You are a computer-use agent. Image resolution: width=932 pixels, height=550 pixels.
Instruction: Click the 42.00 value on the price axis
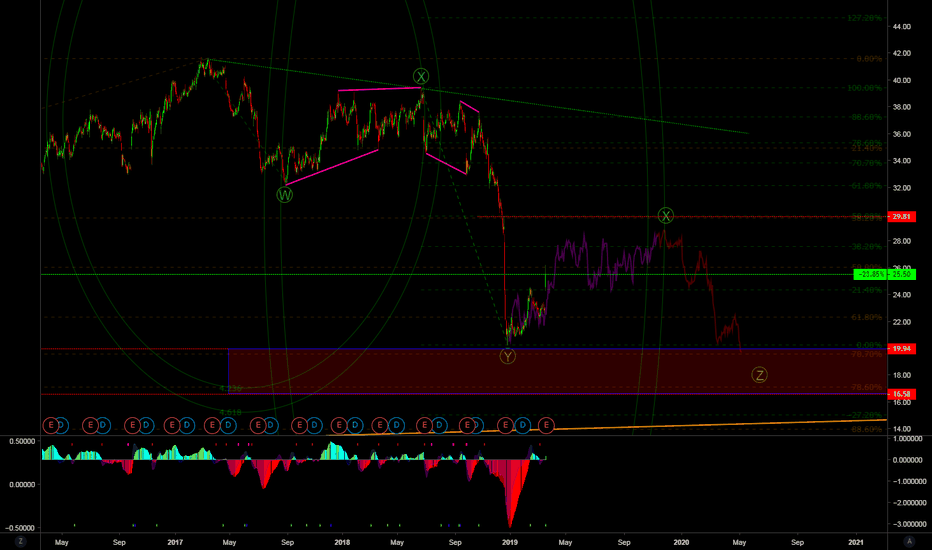click(901, 54)
